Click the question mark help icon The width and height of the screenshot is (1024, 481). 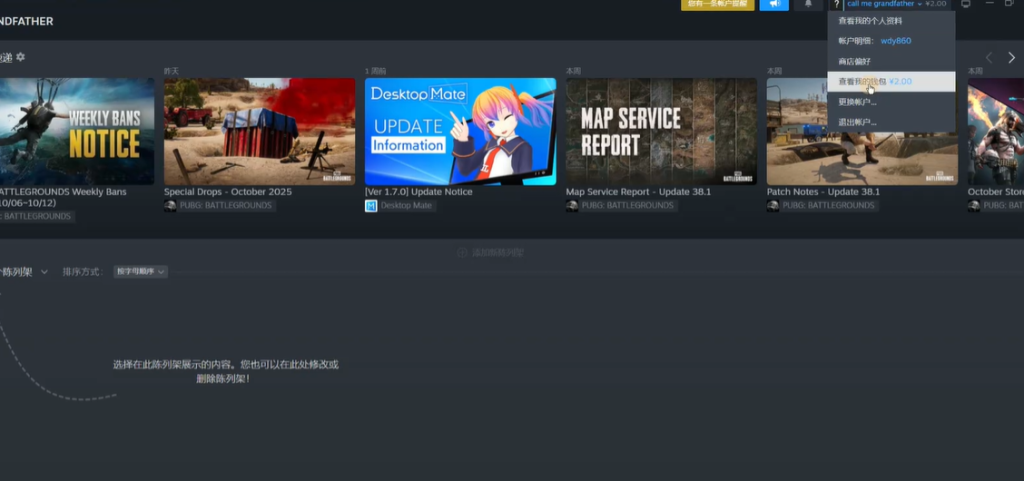[x=836, y=5]
